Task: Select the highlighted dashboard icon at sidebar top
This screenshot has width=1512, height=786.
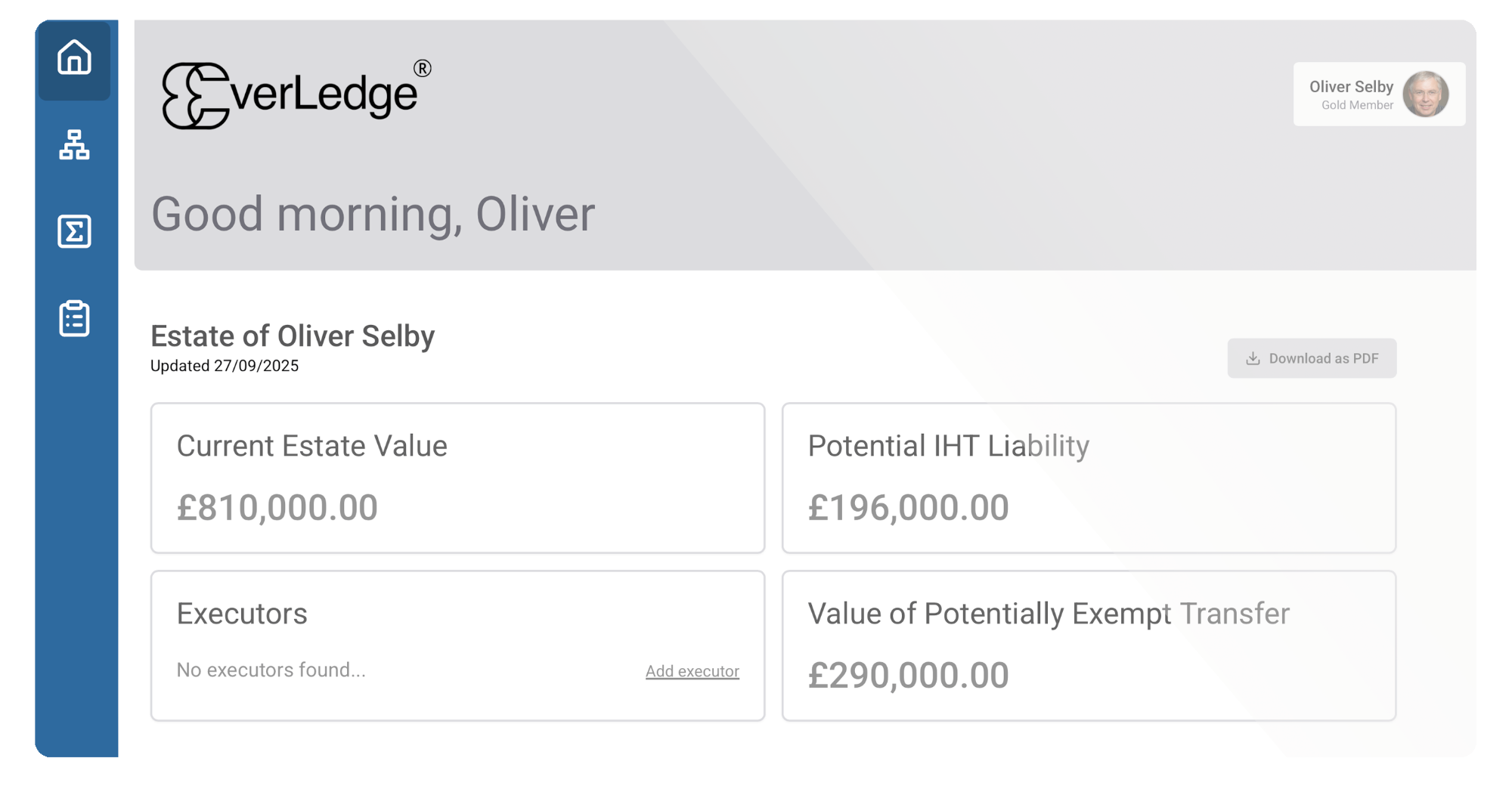Action: (x=73, y=60)
